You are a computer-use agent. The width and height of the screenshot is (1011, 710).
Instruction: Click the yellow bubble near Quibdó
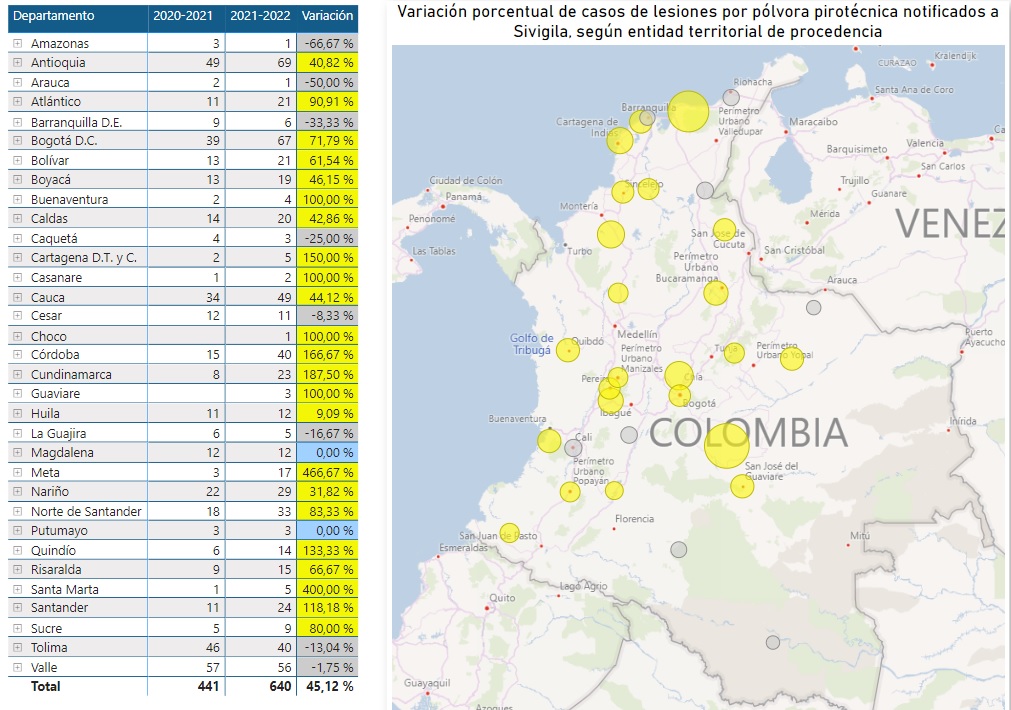pos(568,350)
